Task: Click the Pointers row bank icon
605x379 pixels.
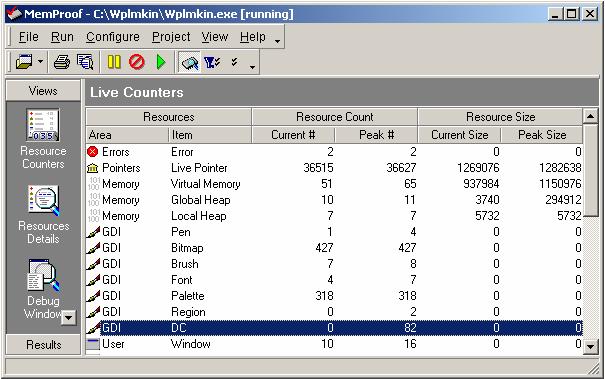Action: coord(93,168)
